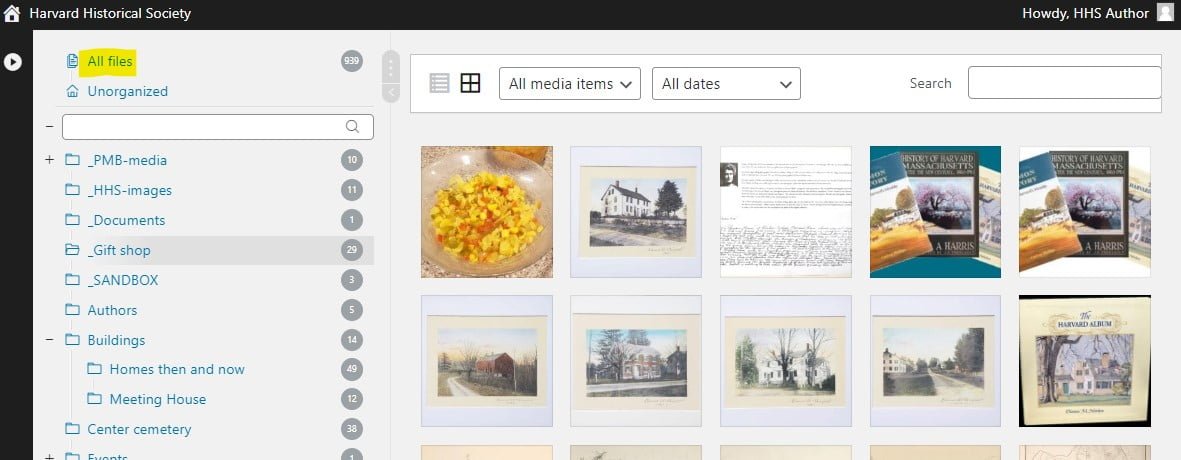The width and height of the screenshot is (1181, 460).
Task: Click the three-dot sidebar resize handle
Action: click(x=391, y=67)
